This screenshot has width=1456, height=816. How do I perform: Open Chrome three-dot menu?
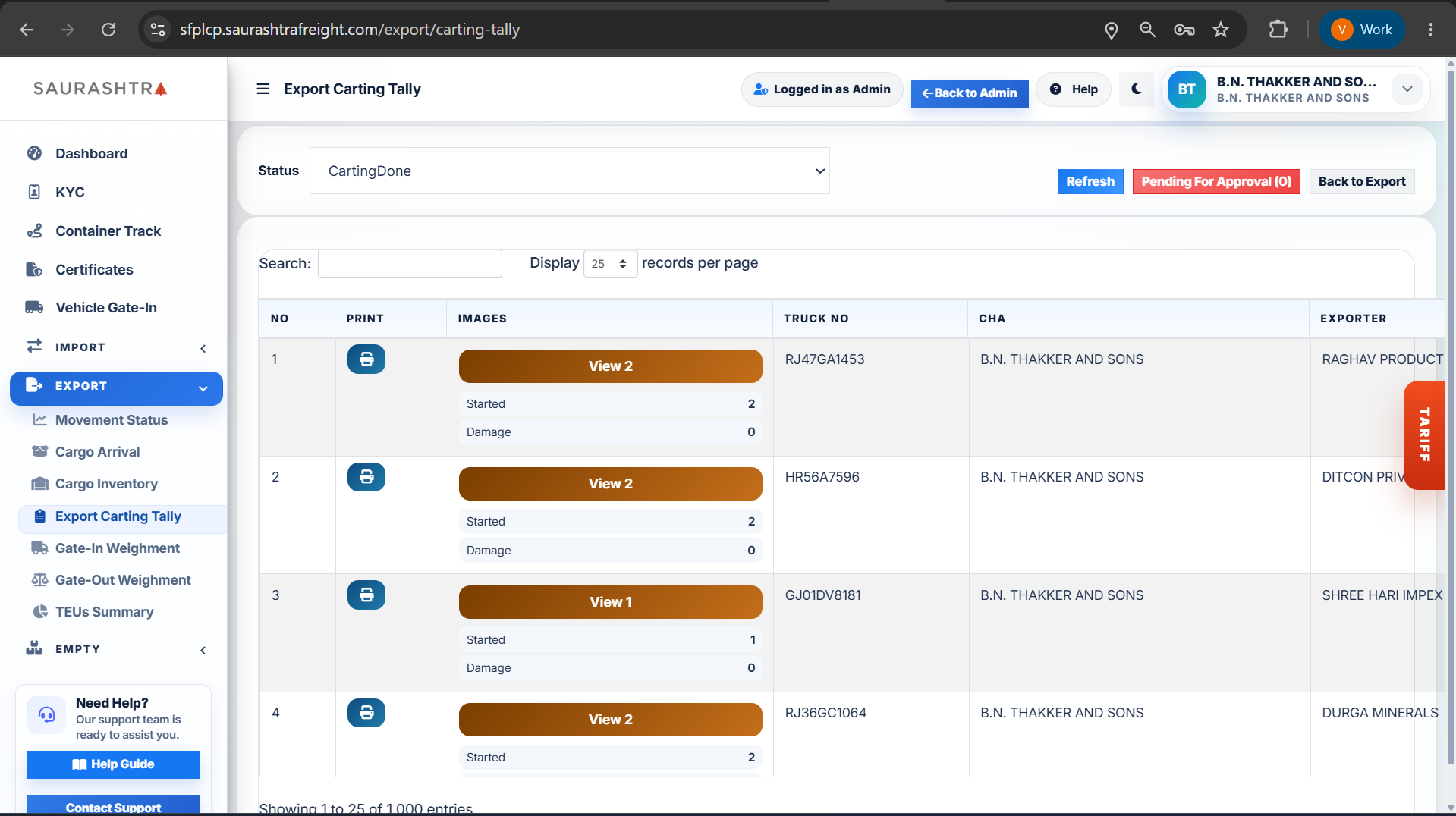click(1430, 30)
